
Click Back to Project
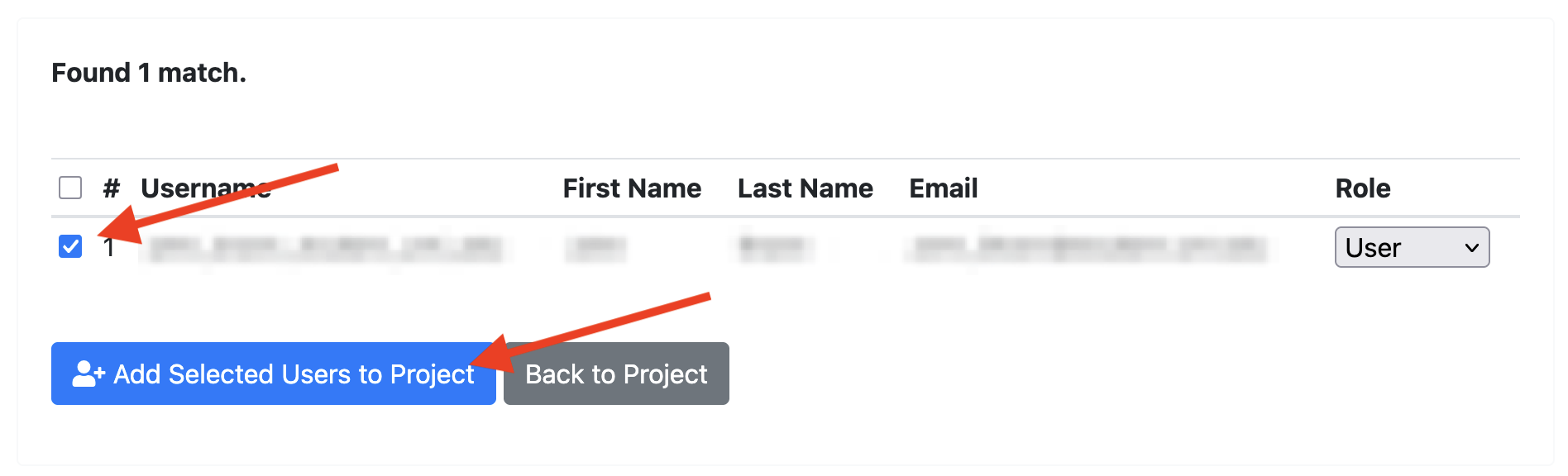click(615, 374)
